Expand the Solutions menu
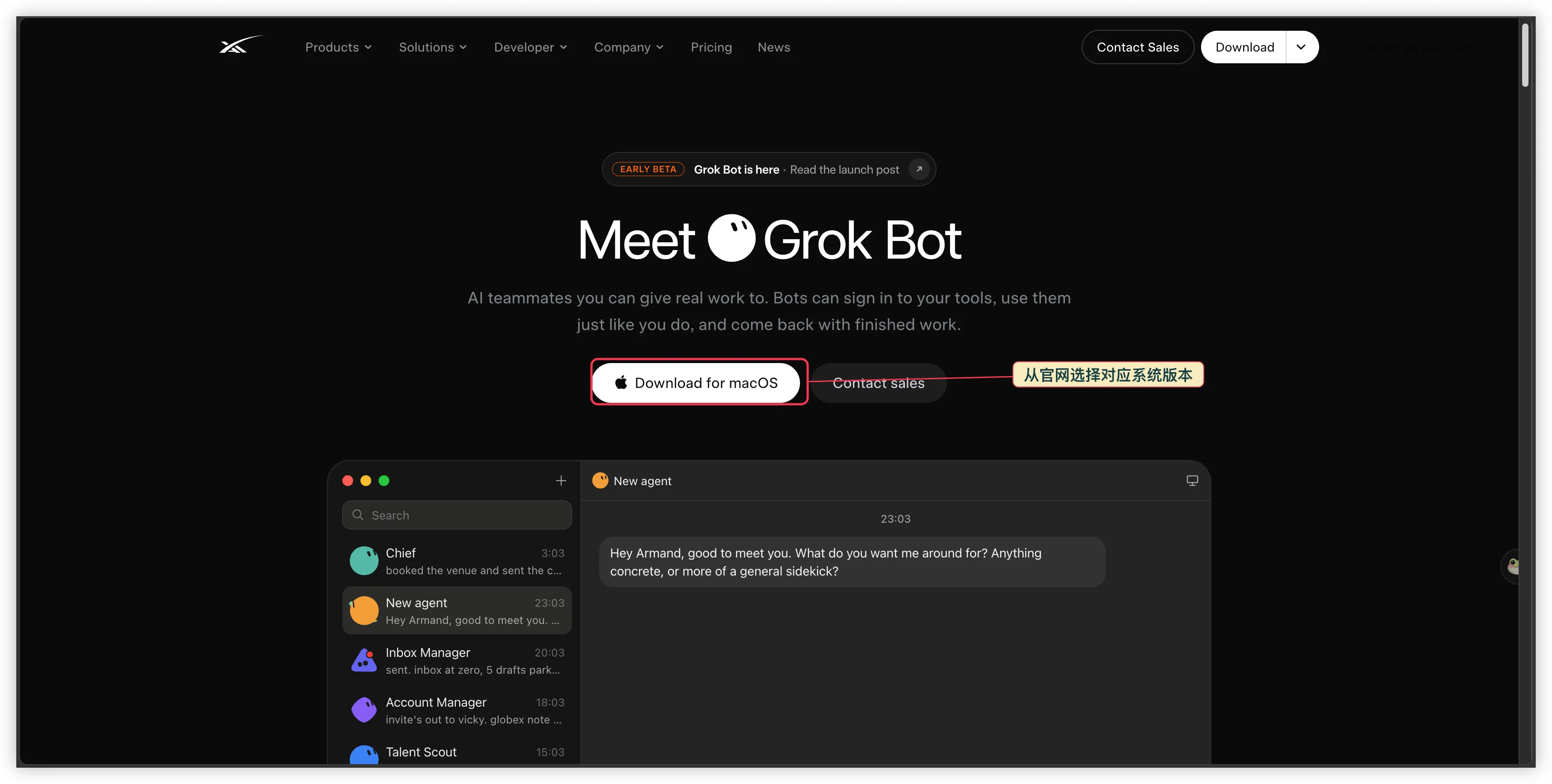 click(433, 47)
